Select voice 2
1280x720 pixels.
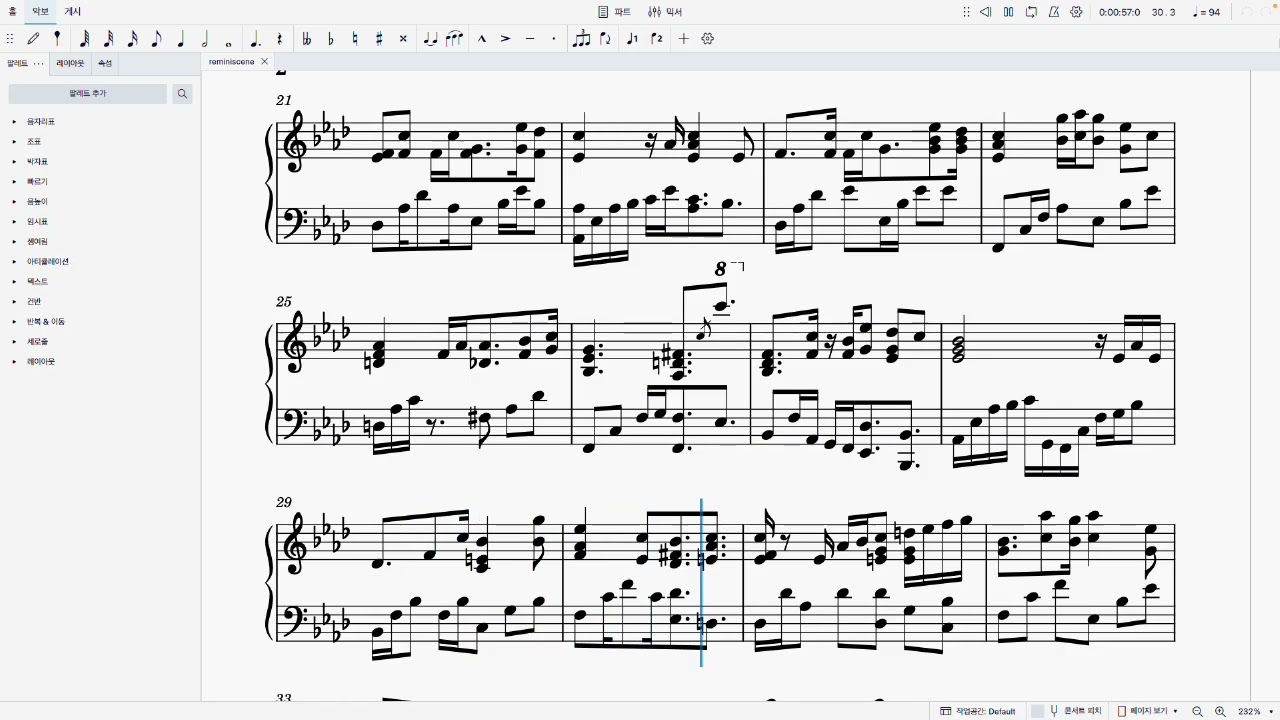[x=657, y=39]
